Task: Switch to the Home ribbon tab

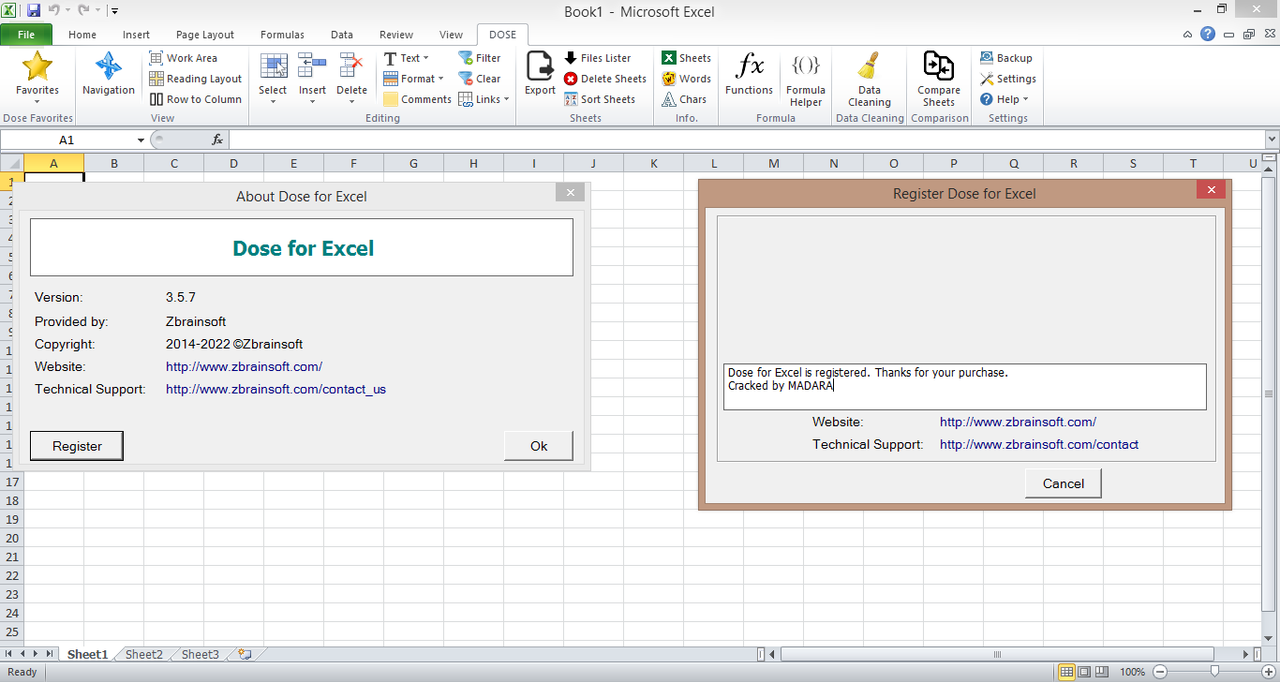Action: (x=82, y=34)
